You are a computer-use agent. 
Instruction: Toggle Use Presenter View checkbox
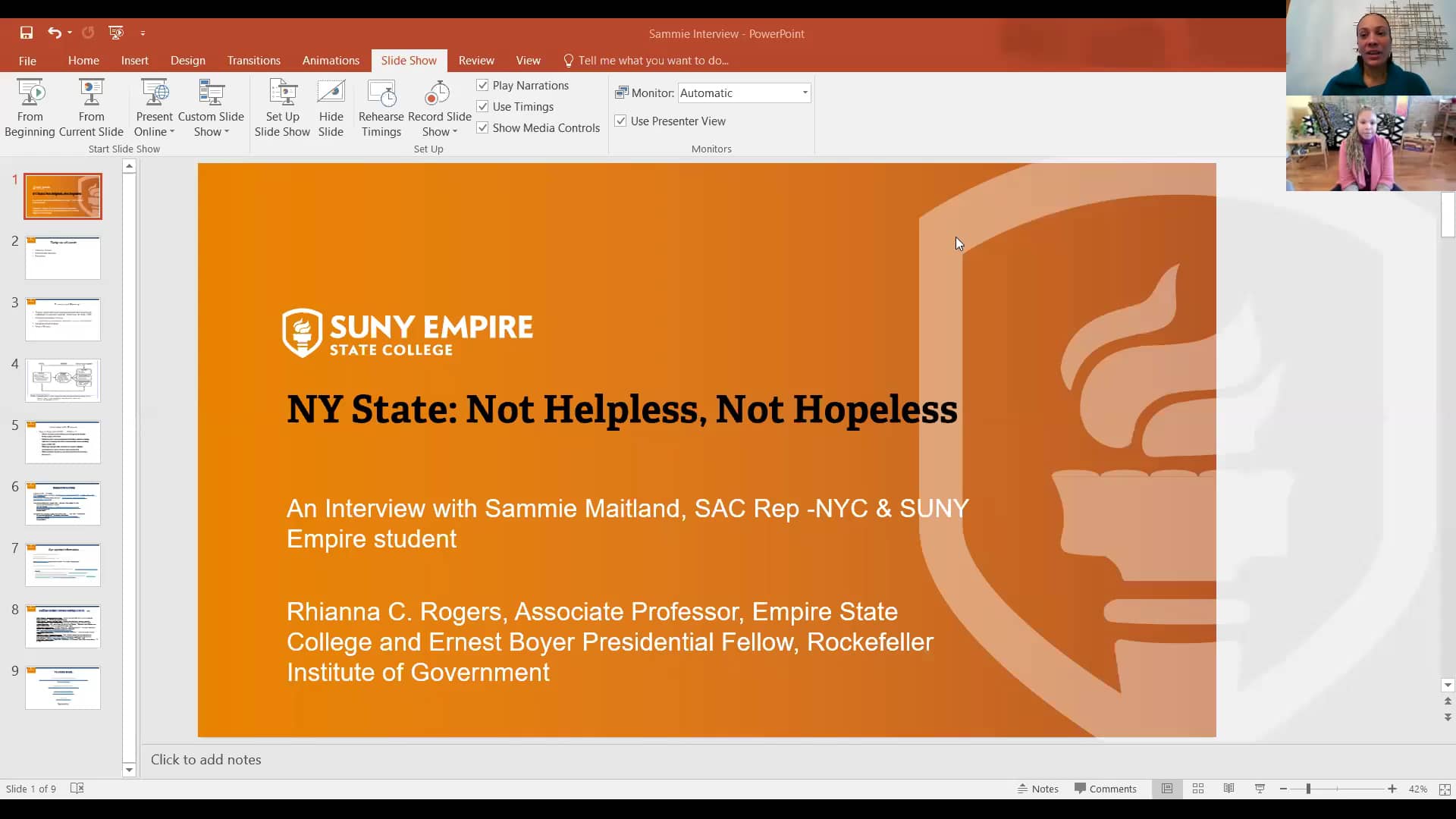click(x=620, y=121)
